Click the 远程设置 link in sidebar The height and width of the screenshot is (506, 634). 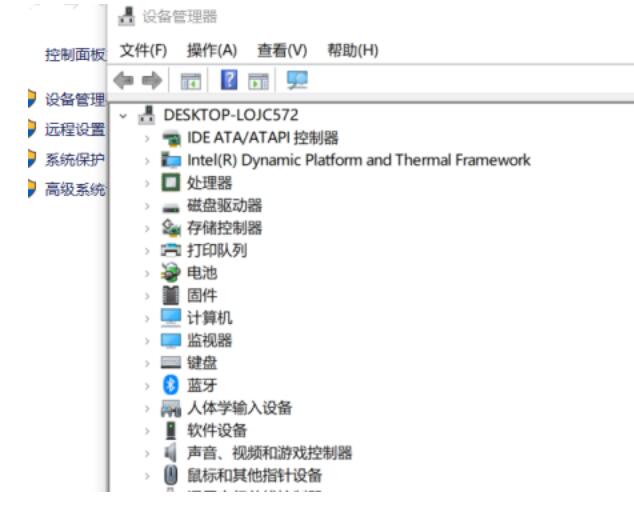pyautogui.click(x=74, y=129)
